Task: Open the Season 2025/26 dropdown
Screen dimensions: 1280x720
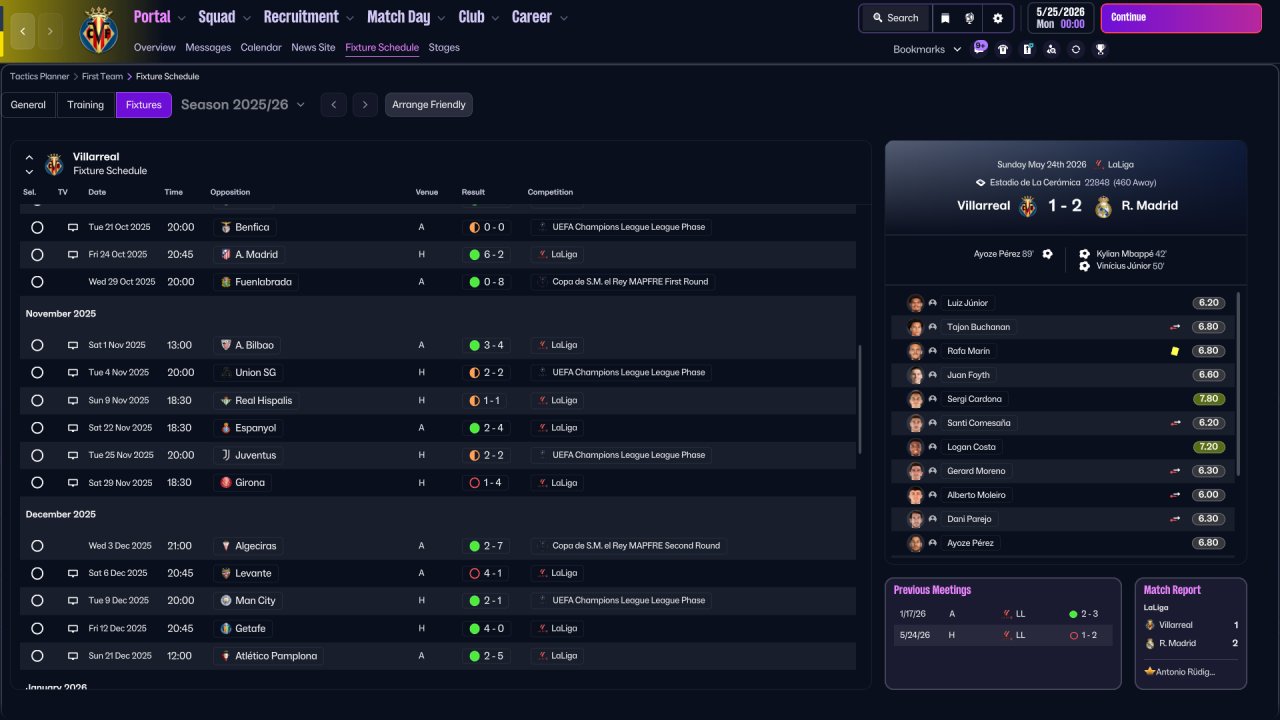Action: pyautogui.click(x=243, y=105)
